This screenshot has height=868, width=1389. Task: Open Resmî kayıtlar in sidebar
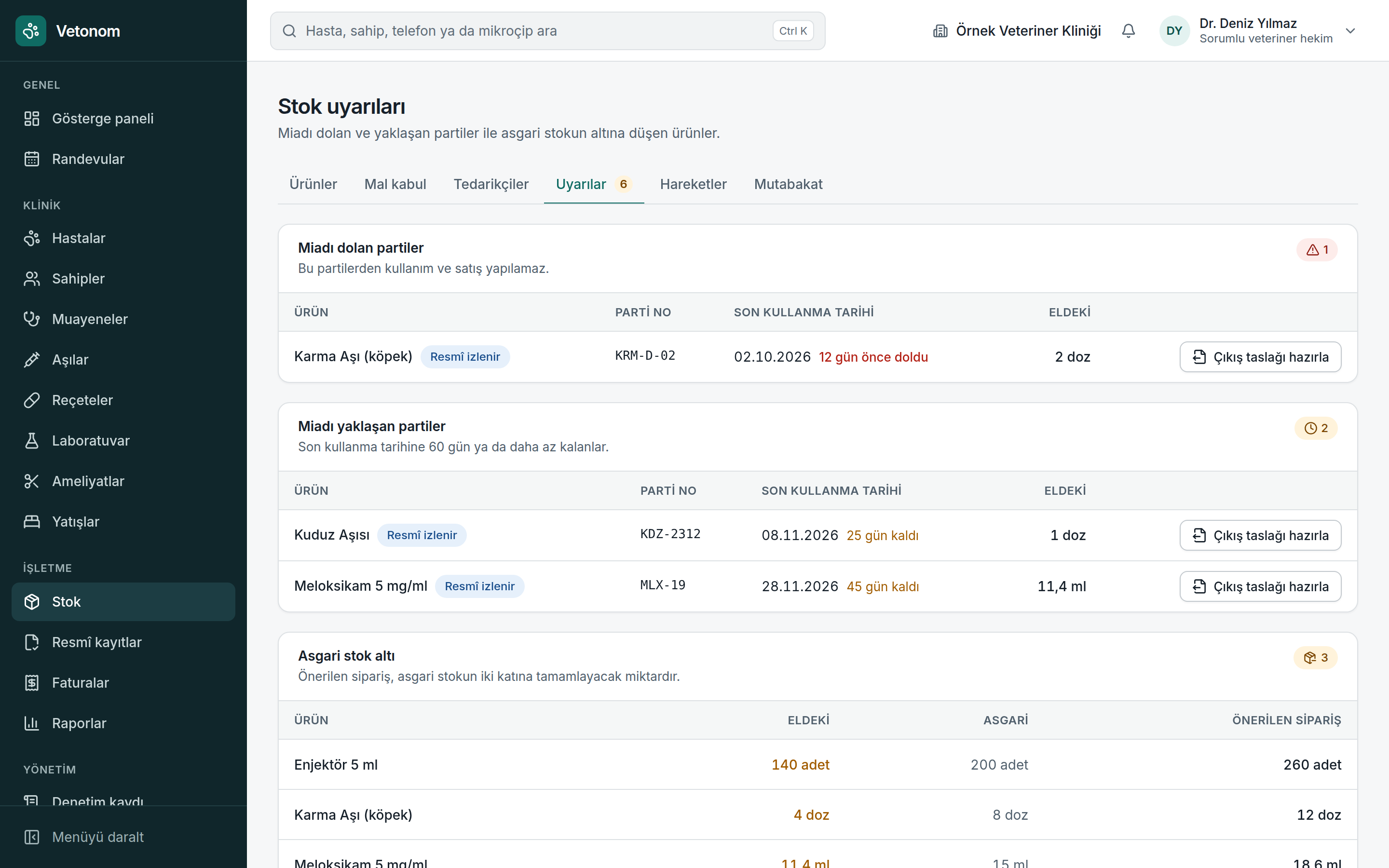123,642
